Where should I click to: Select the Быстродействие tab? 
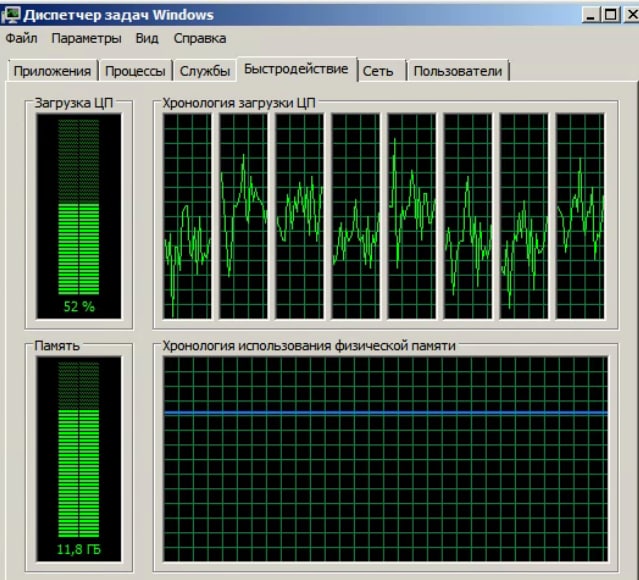click(x=296, y=69)
